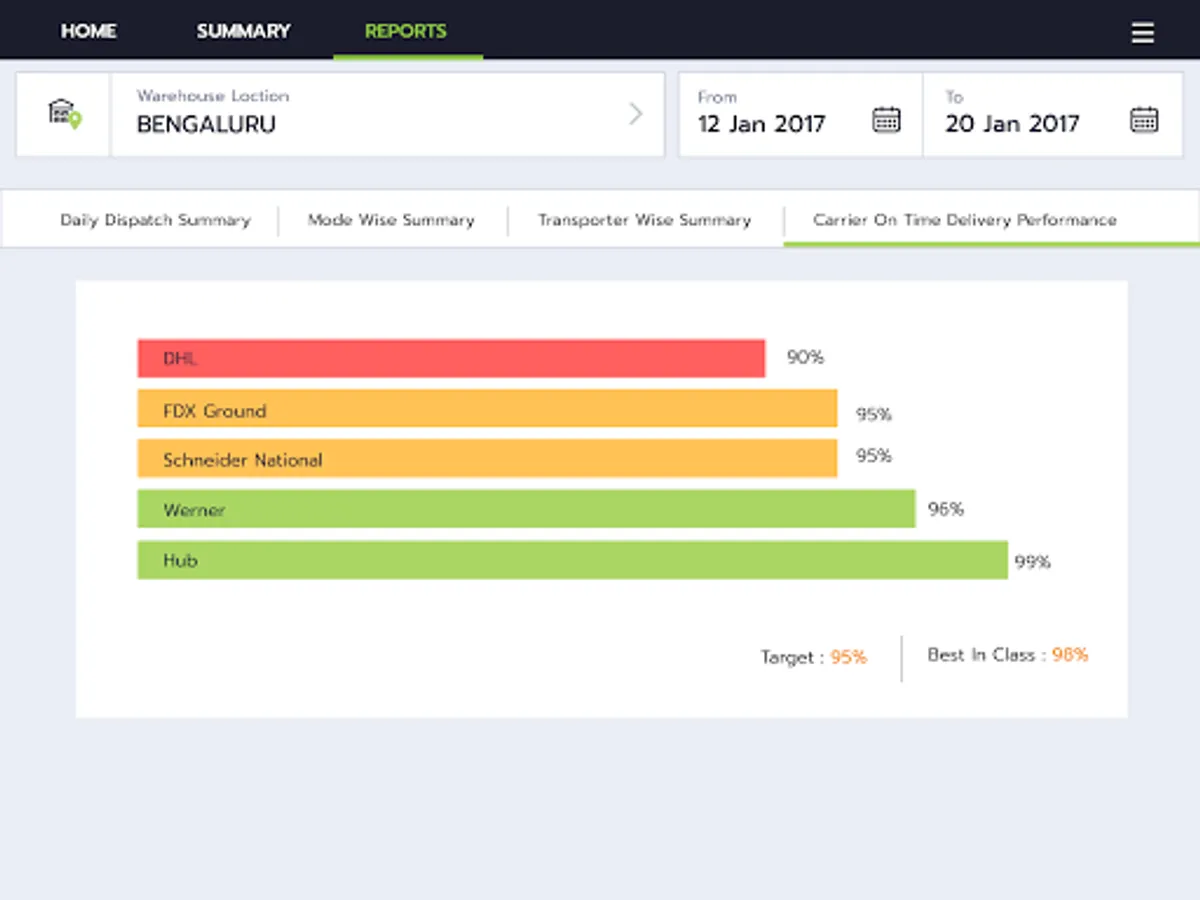Click the To date 20 Jan 2017
The height and width of the screenshot is (900, 1200).
pos(1012,124)
